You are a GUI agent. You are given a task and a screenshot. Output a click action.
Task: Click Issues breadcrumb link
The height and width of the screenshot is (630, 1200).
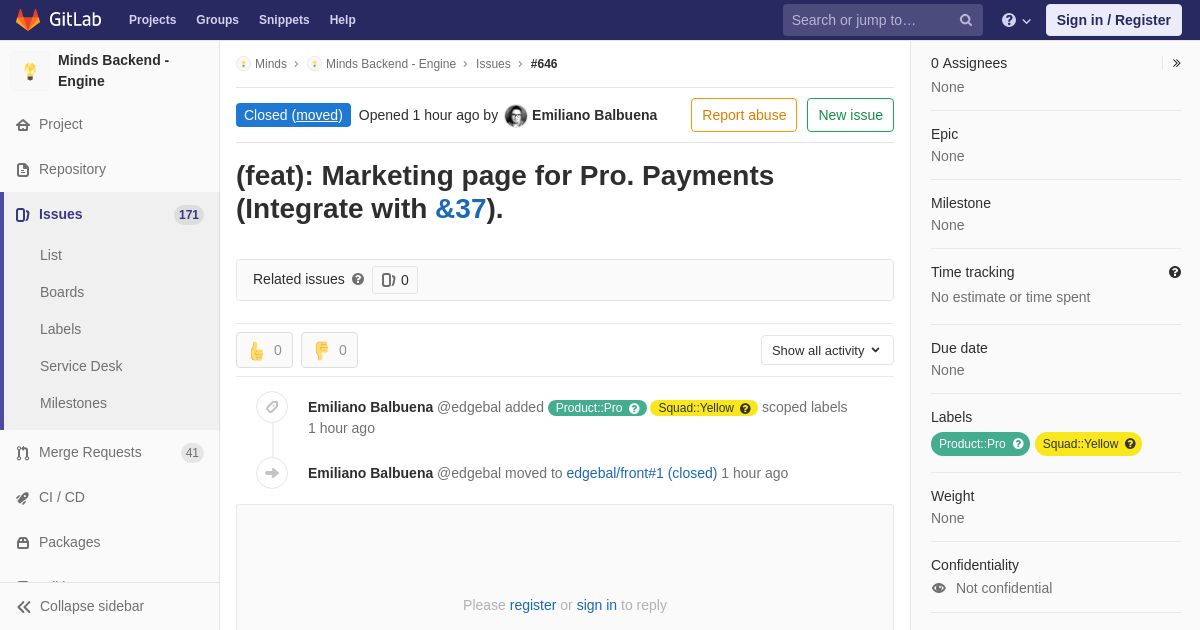(493, 64)
